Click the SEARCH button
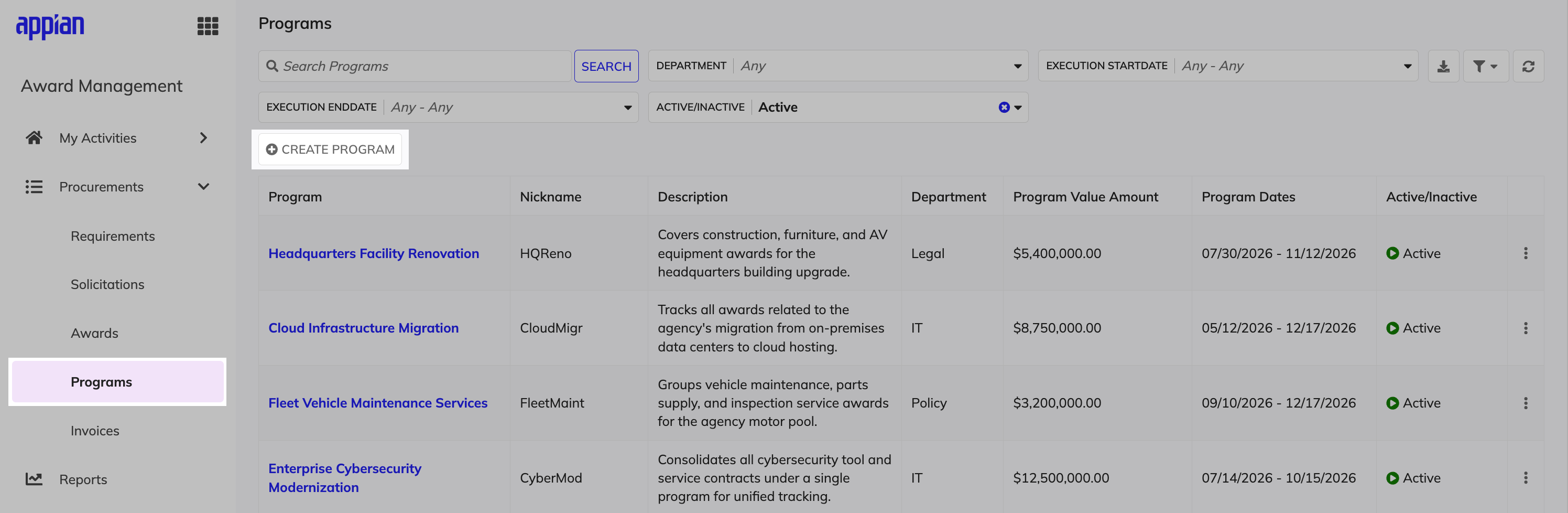1568x513 pixels. 606,66
